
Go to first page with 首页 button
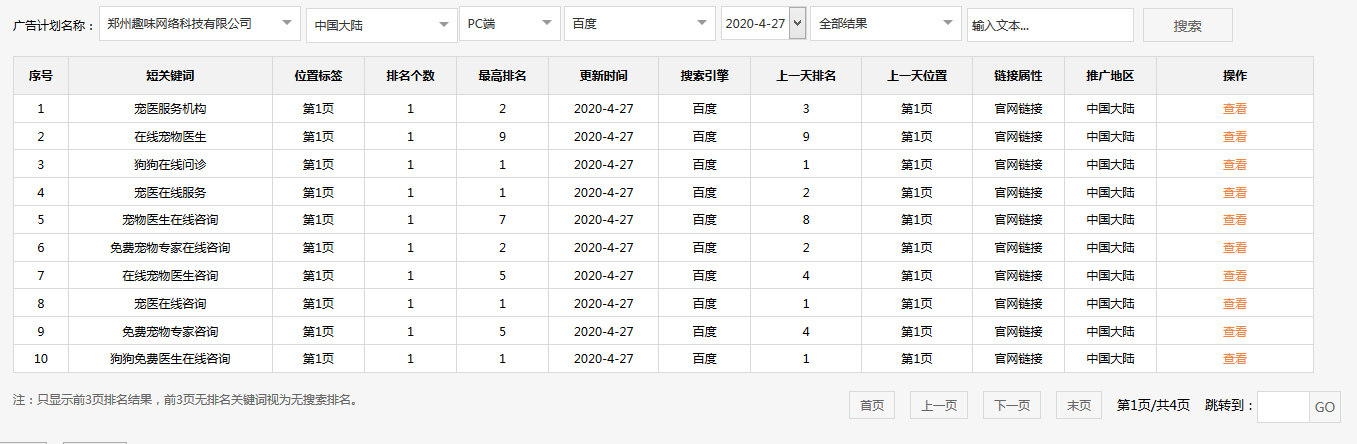[x=871, y=405]
